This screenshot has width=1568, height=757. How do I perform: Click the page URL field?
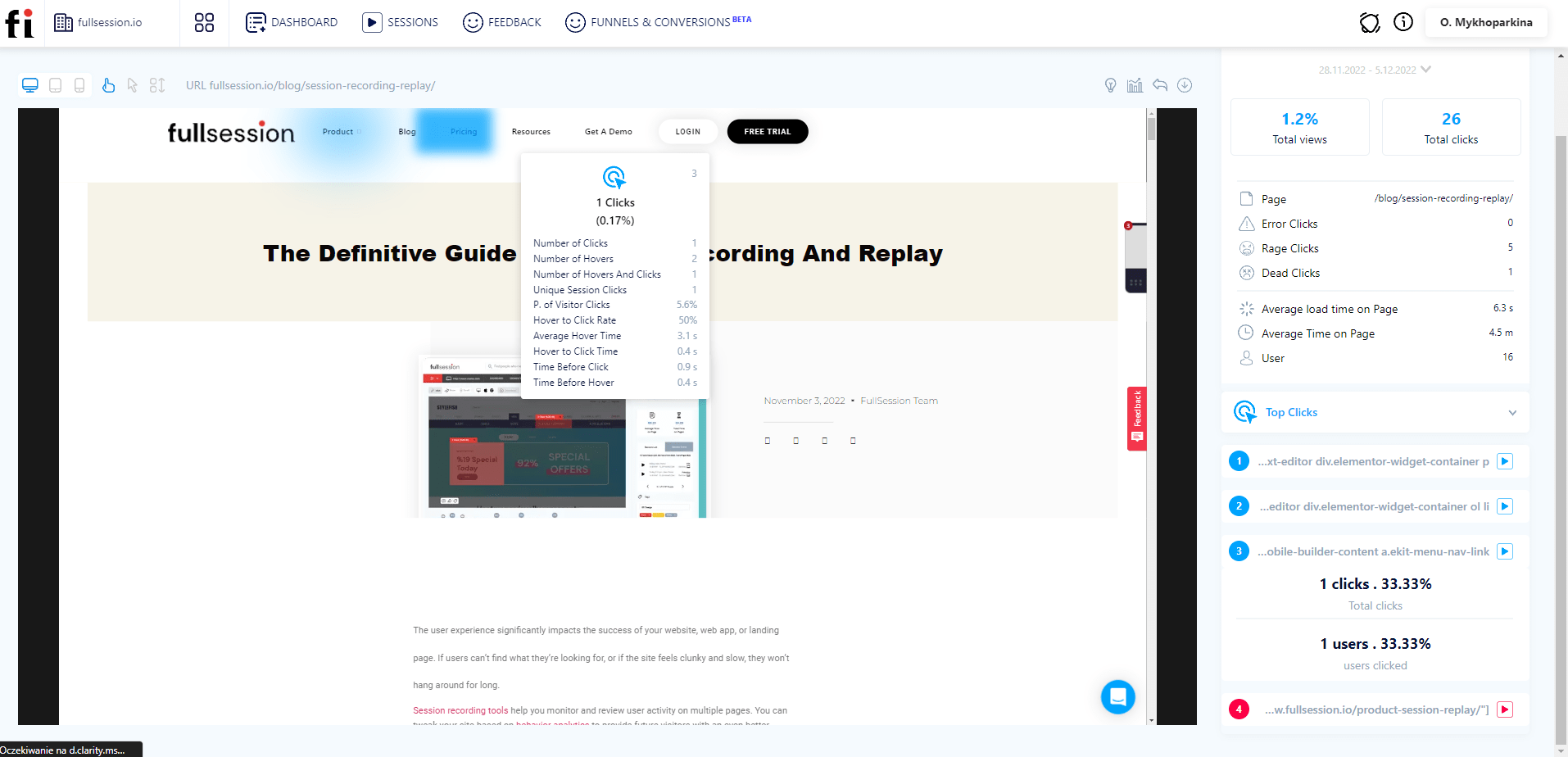point(310,85)
